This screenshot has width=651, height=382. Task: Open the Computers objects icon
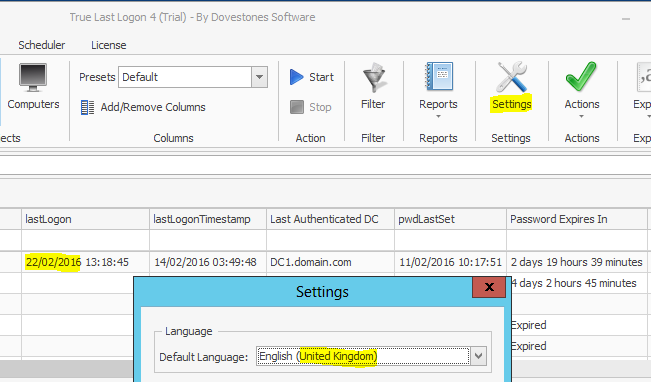coord(33,77)
